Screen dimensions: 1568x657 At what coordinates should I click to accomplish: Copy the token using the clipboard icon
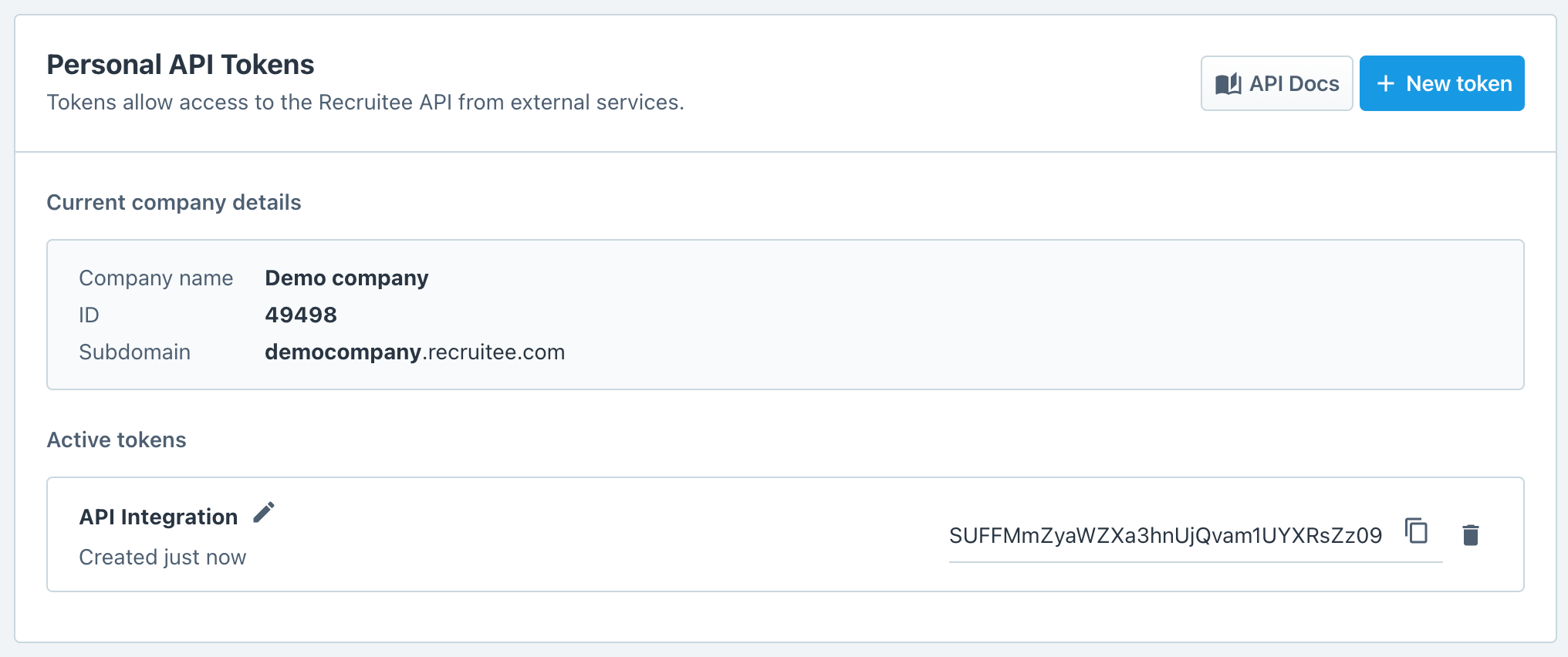(1417, 531)
